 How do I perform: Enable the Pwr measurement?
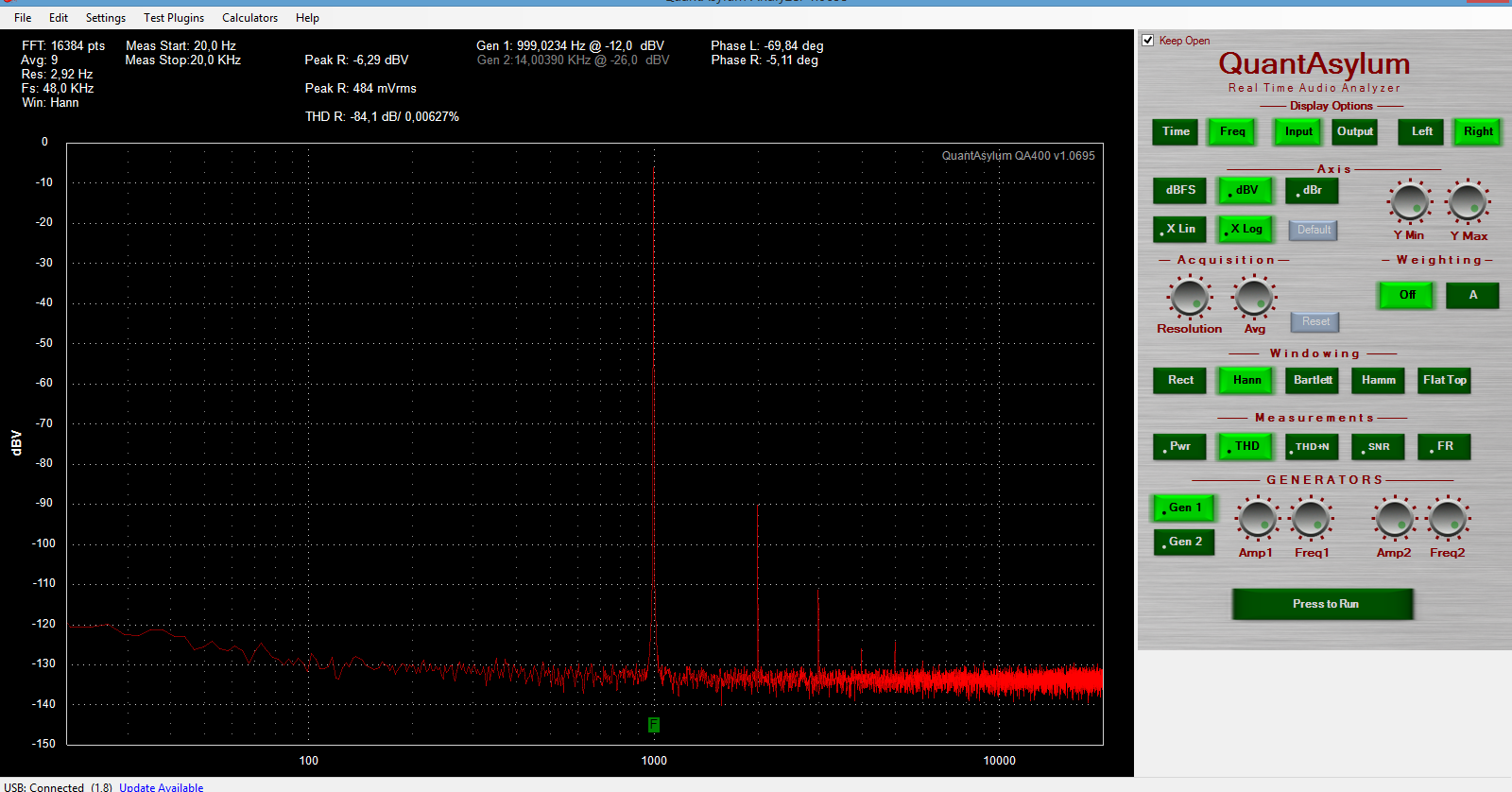pyautogui.click(x=1180, y=446)
